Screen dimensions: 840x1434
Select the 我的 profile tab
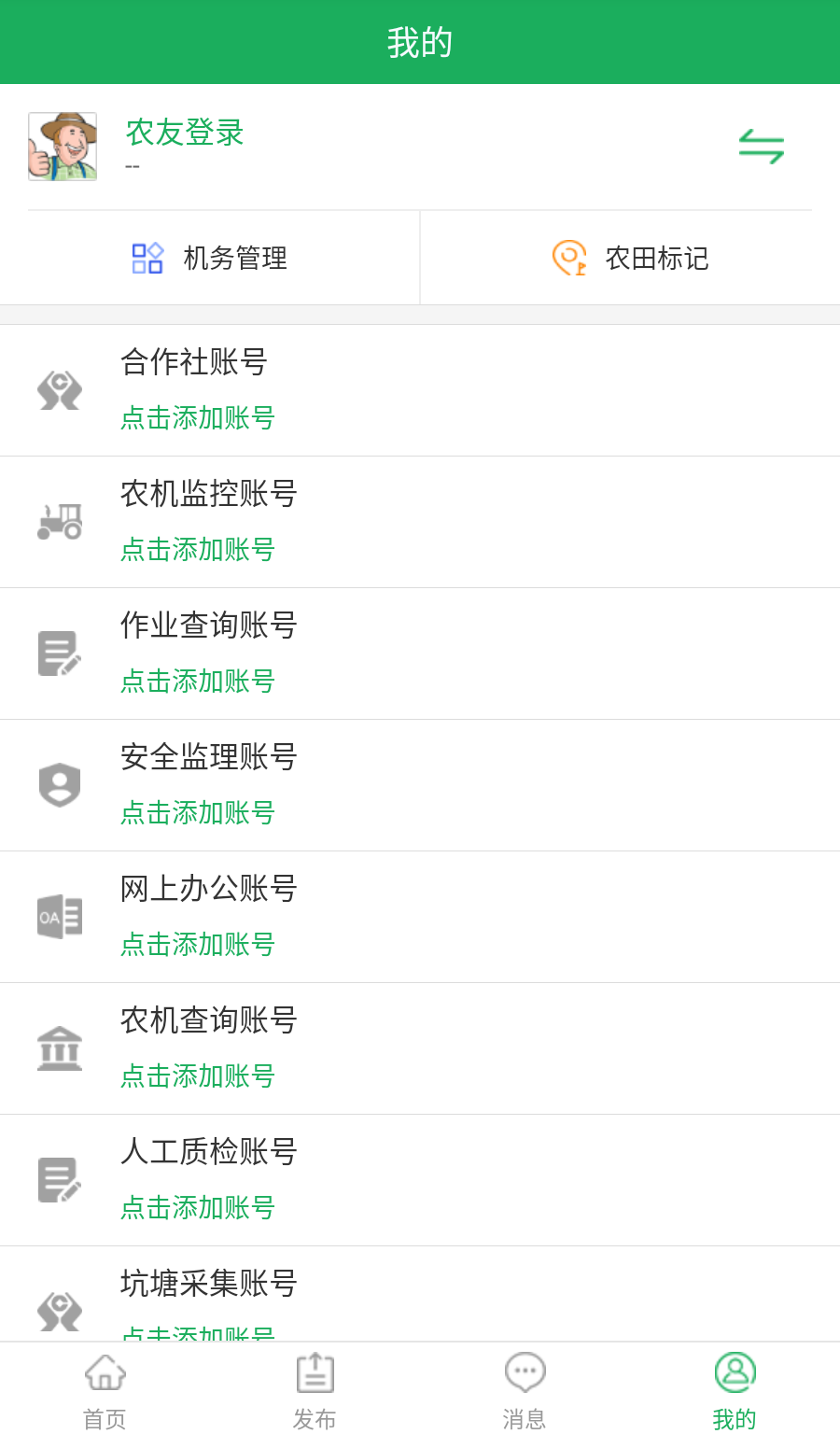coord(735,1389)
